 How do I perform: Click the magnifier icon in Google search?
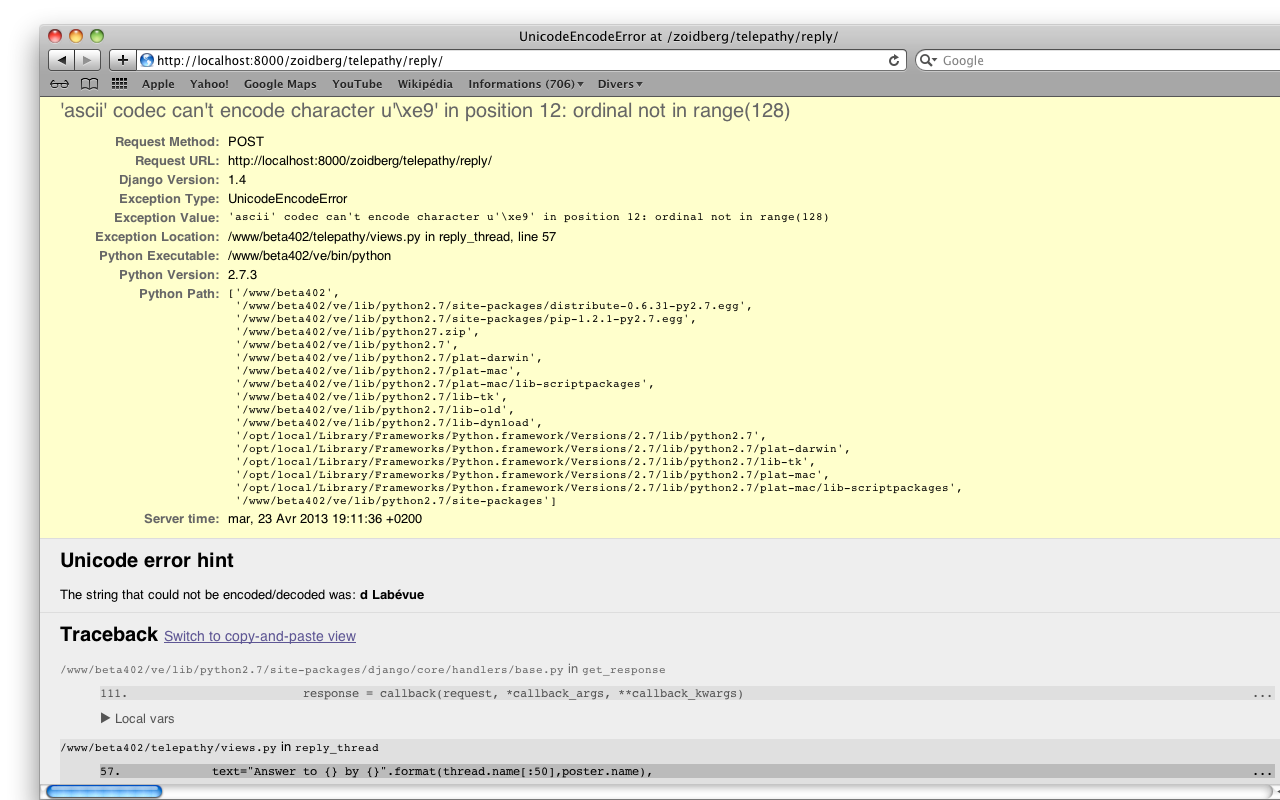pos(929,60)
